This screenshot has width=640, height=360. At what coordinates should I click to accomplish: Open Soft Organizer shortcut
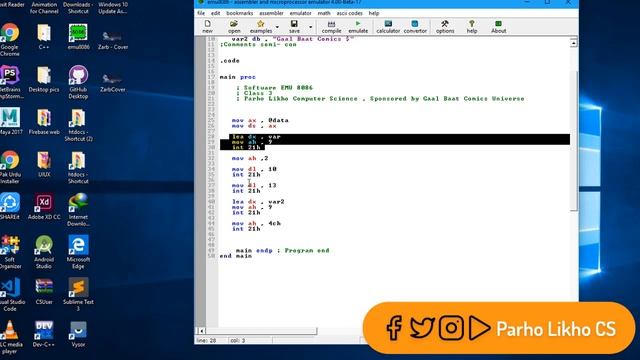pyautogui.click(x=10, y=252)
